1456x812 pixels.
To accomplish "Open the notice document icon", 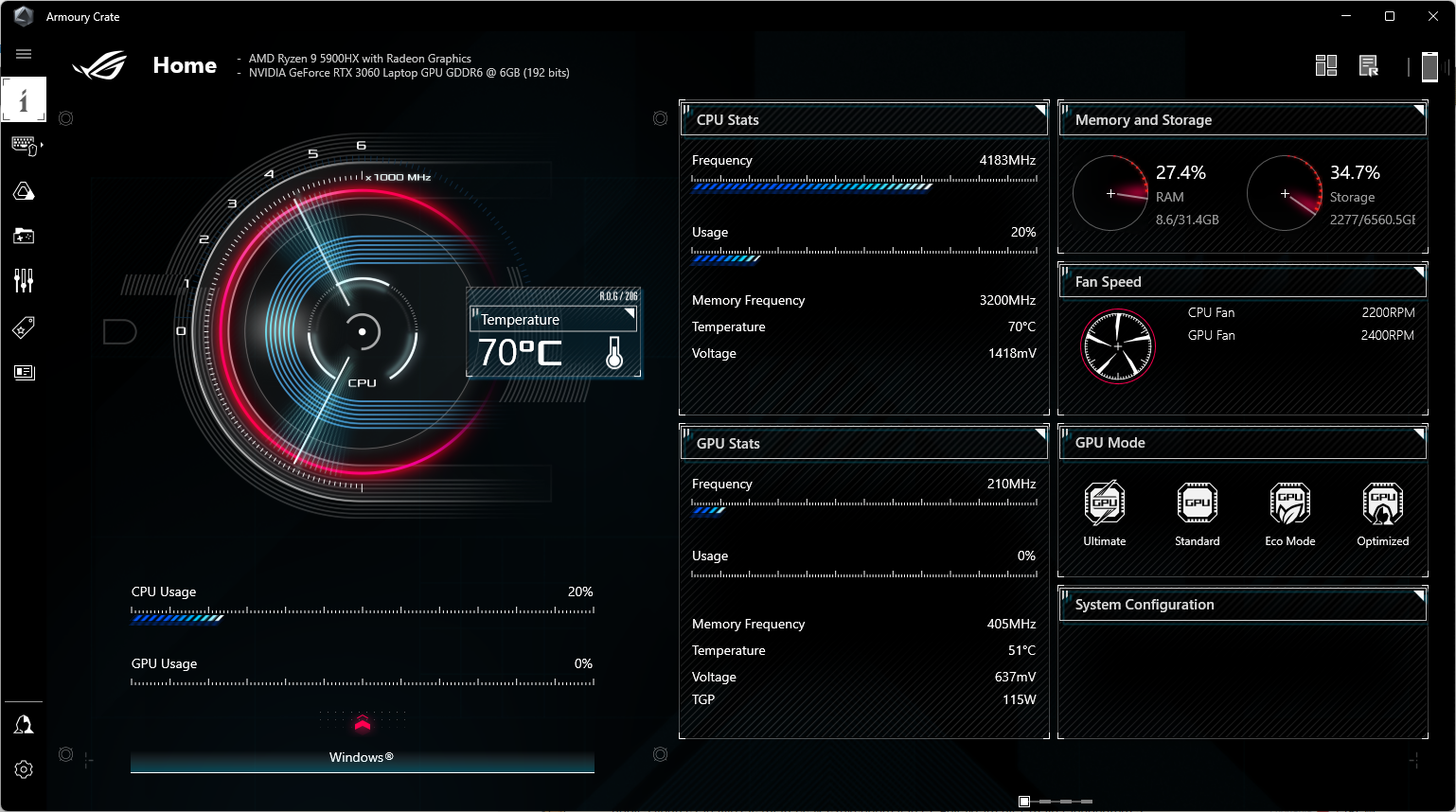I will tap(1369, 65).
